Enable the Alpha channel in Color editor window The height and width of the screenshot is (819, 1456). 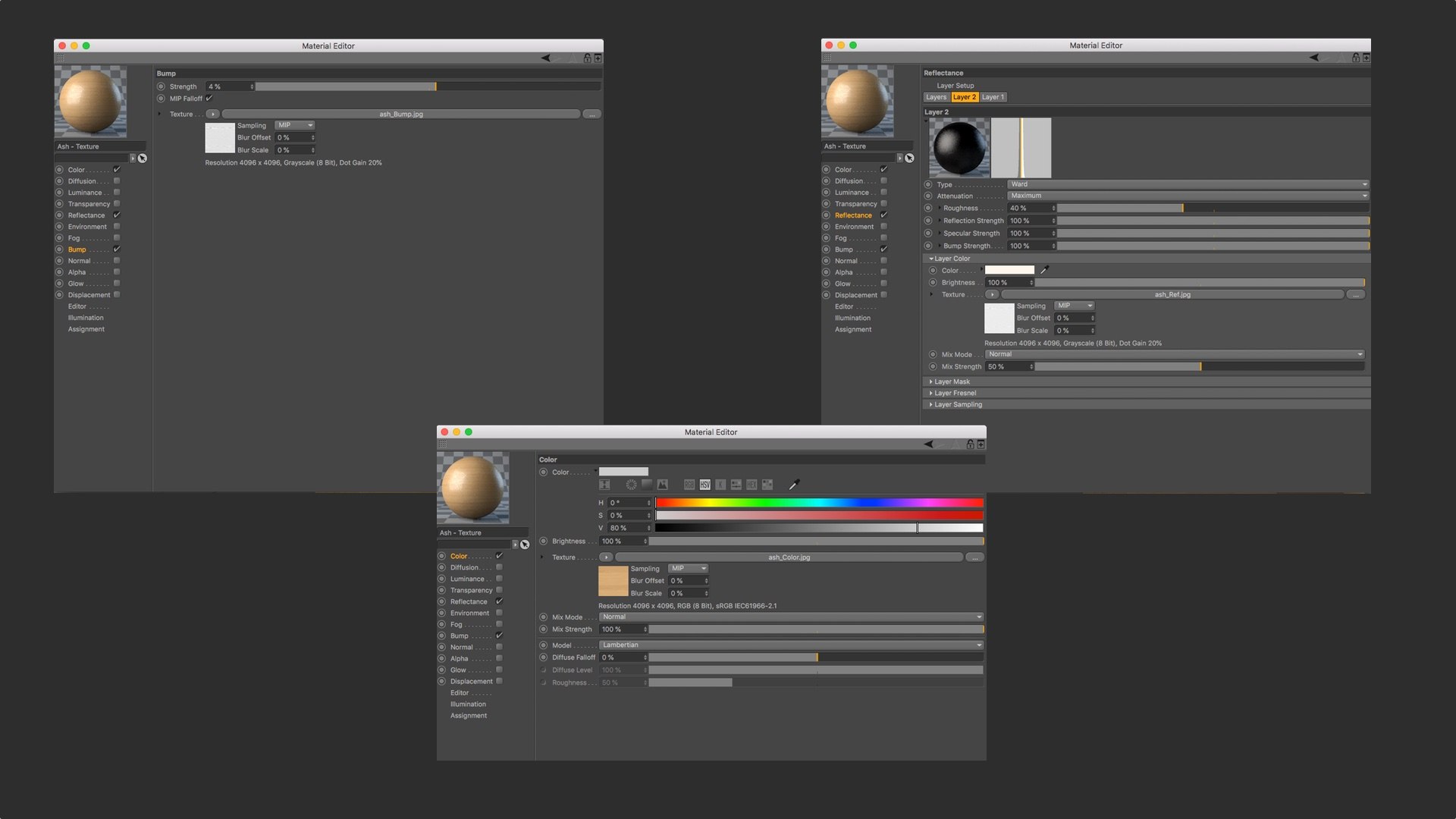499,658
